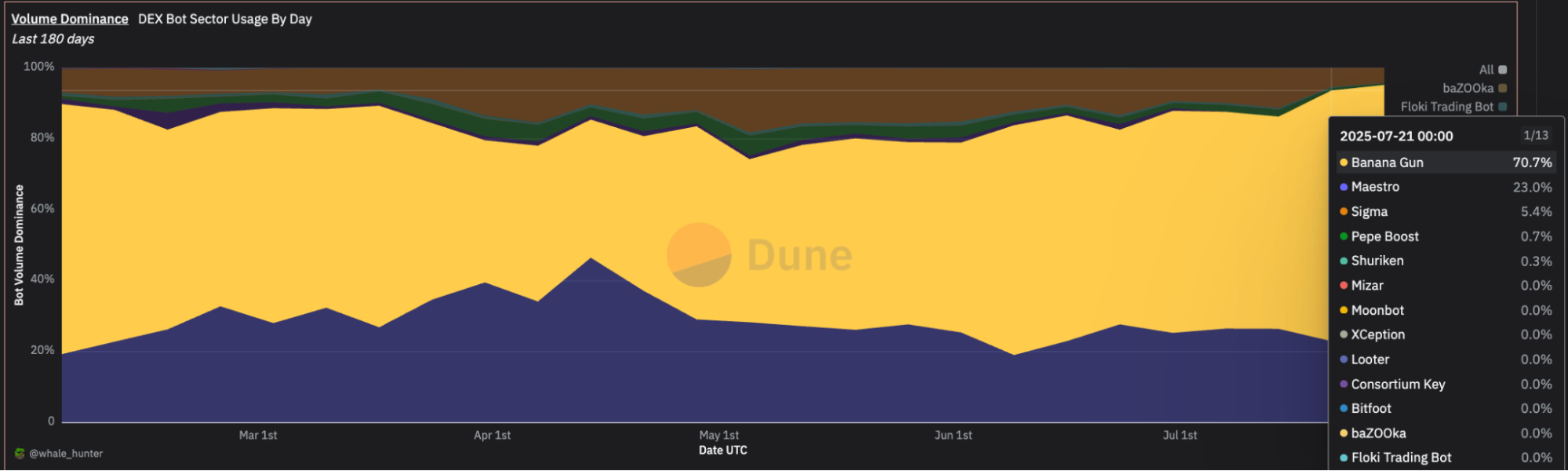The image size is (1568, 471).
Task: Select the Maestro row in tooltip
Action: pos(1446,187)
